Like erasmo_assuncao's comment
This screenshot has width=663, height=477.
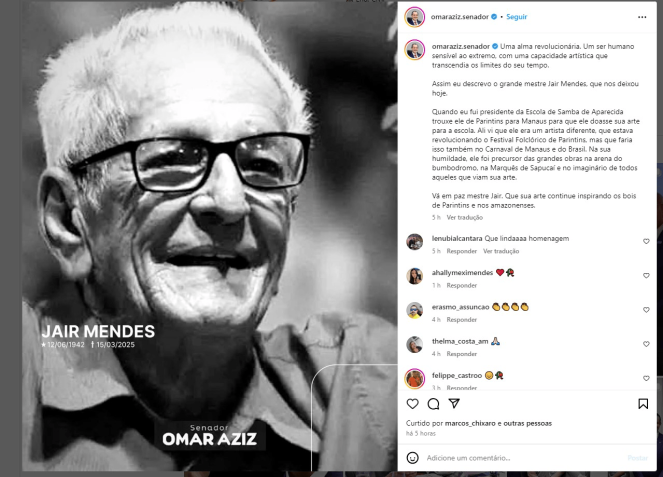(x=646, y=310)
